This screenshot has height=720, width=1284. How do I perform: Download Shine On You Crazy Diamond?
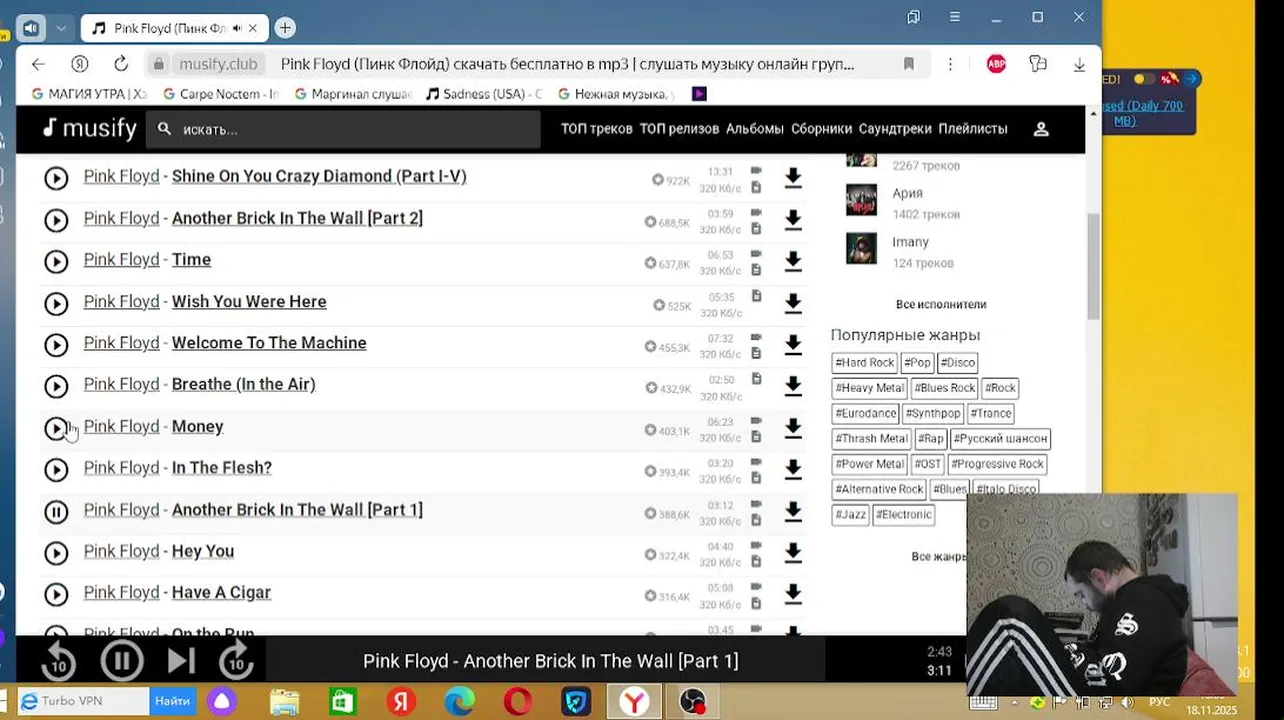pos(793,178)
